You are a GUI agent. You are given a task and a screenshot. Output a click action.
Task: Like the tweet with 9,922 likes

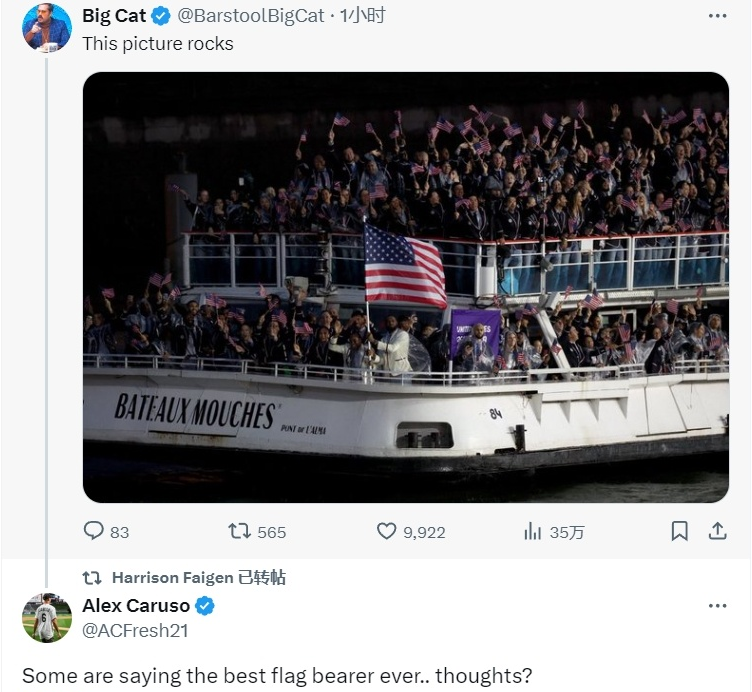coord(411,532)
